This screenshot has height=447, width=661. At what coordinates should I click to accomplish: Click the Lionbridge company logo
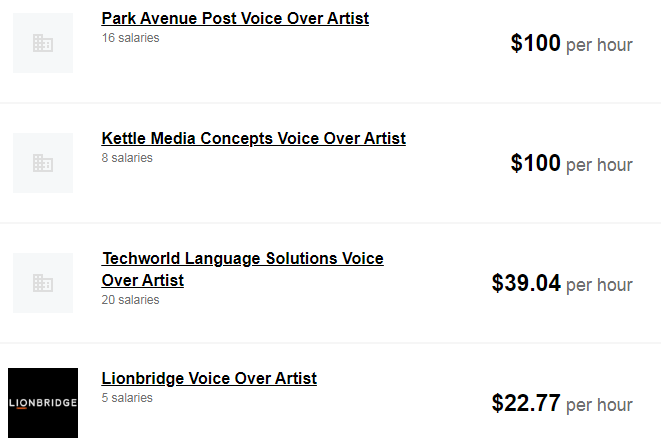tap(43, 403)
